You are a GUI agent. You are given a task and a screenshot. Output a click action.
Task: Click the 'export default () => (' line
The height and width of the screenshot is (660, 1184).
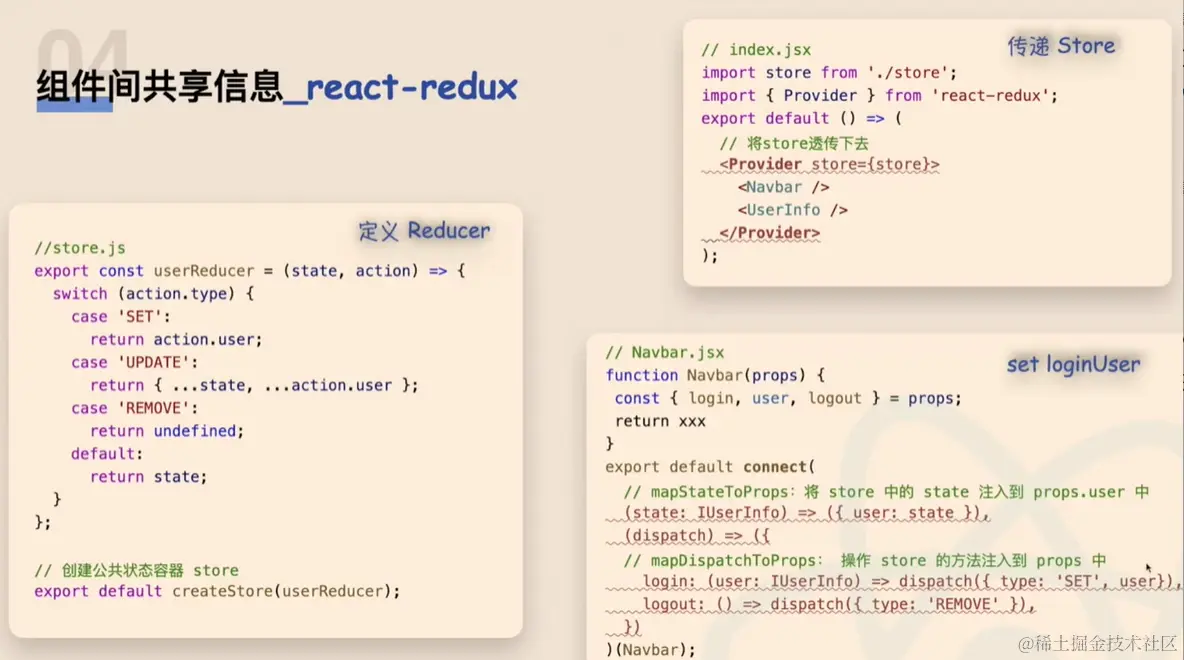pos(801,119)
